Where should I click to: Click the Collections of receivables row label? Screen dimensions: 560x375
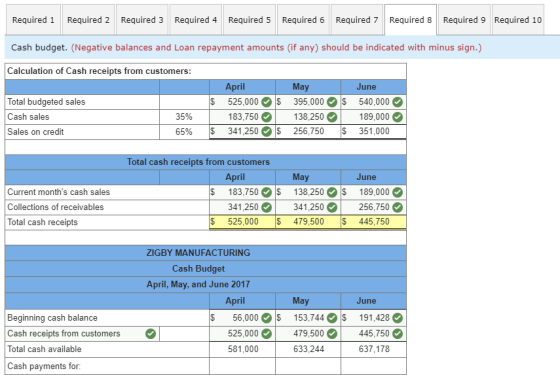coord(55,207)
